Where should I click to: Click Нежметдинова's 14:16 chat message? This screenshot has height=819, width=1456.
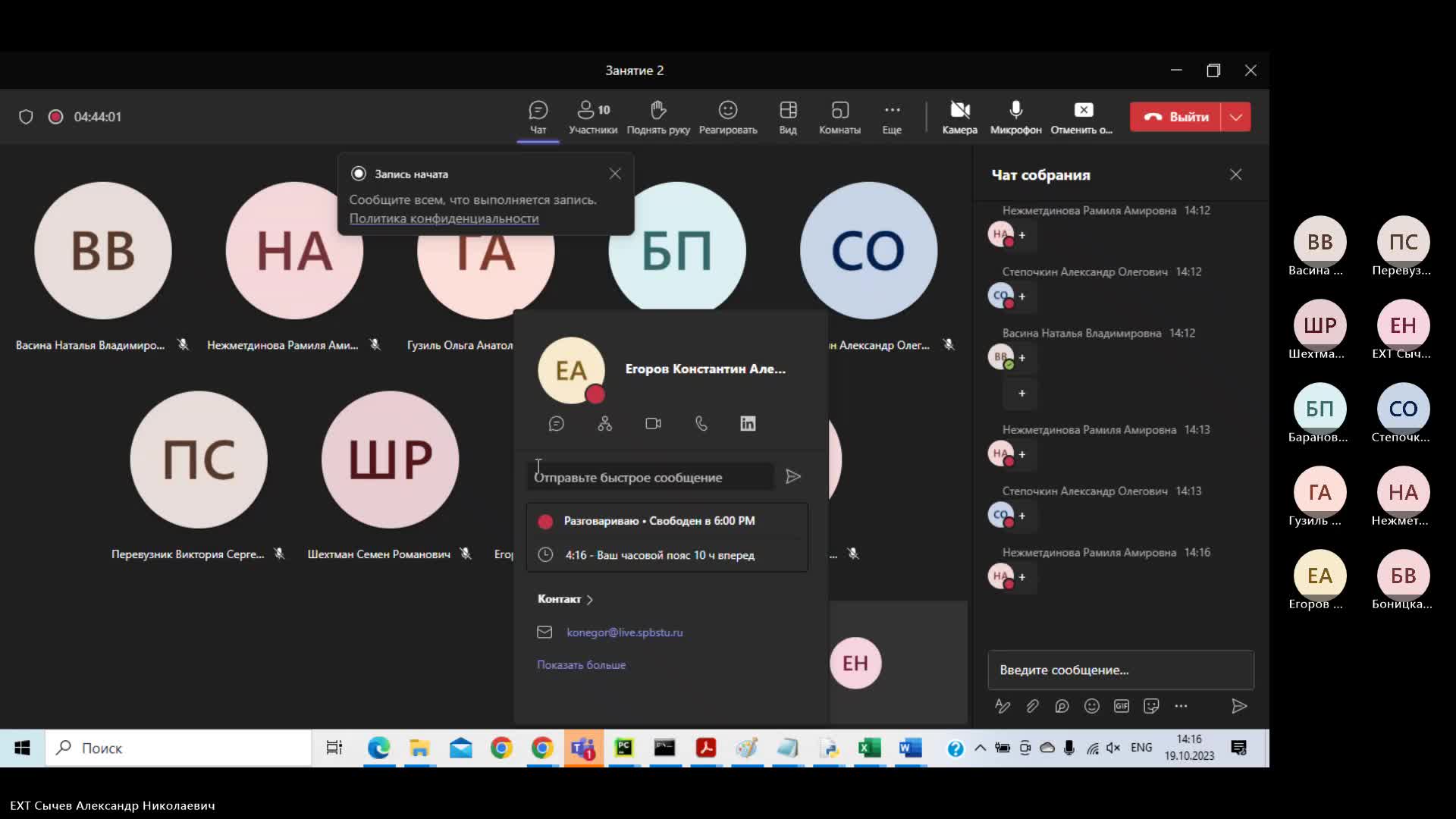1021,577
